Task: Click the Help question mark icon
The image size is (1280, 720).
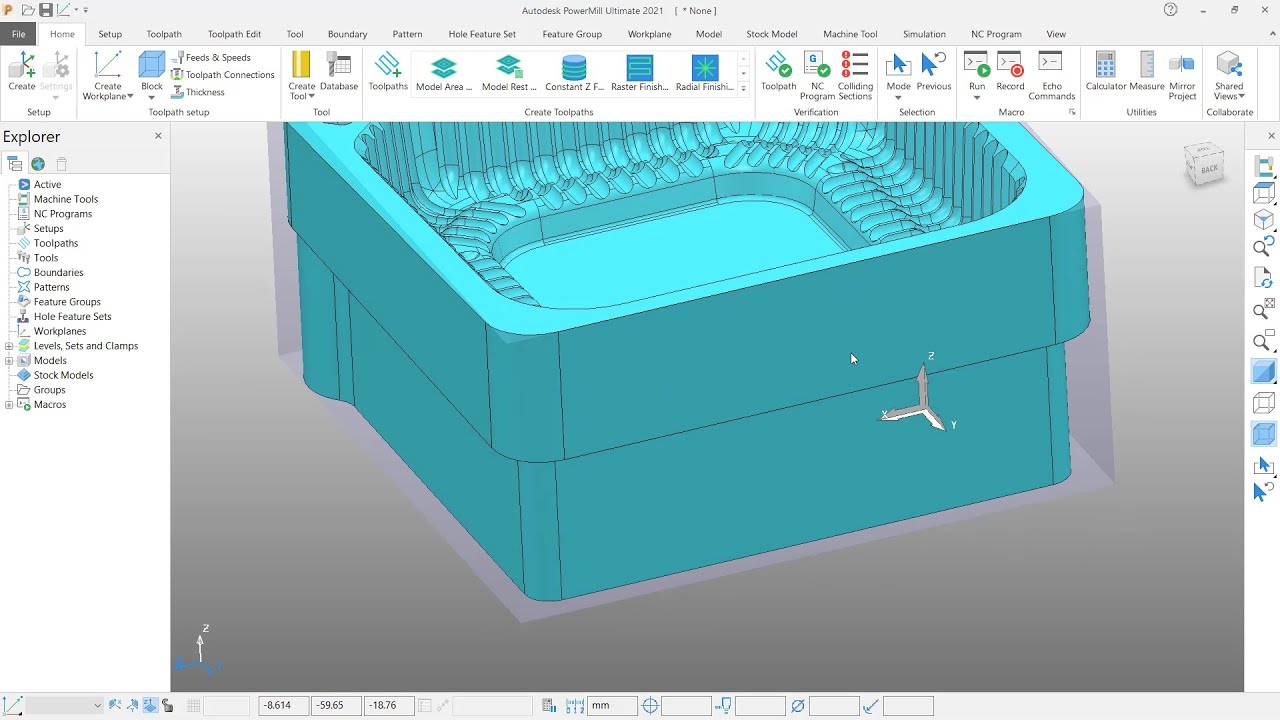Action: [1171, 10]
